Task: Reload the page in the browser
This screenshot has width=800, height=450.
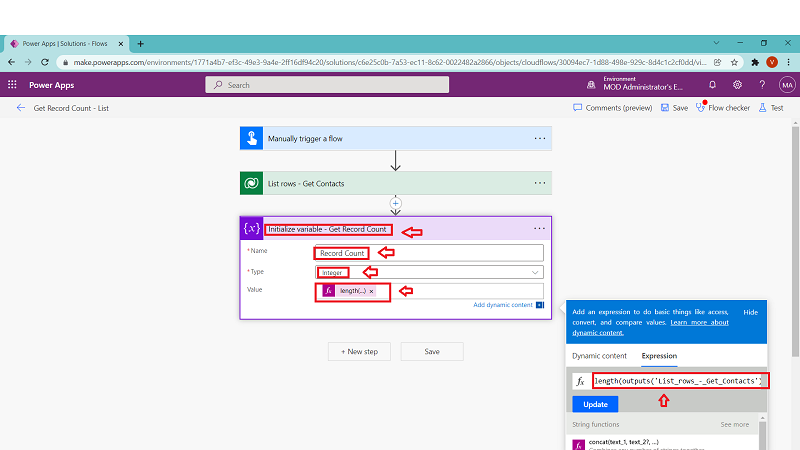Action: coord(45,62)
